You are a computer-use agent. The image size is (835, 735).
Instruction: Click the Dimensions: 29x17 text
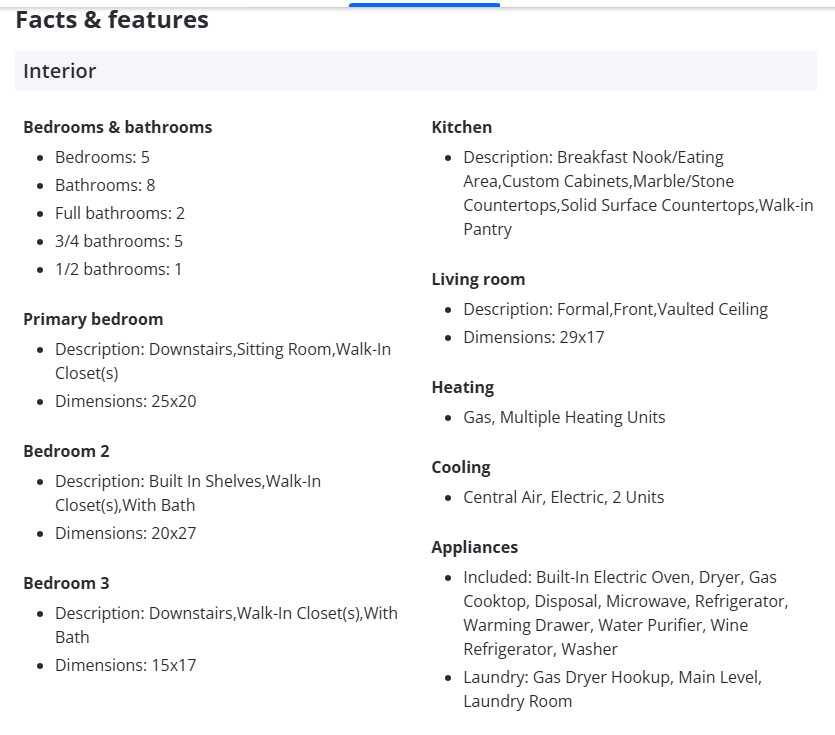click(x=534, y=337)
